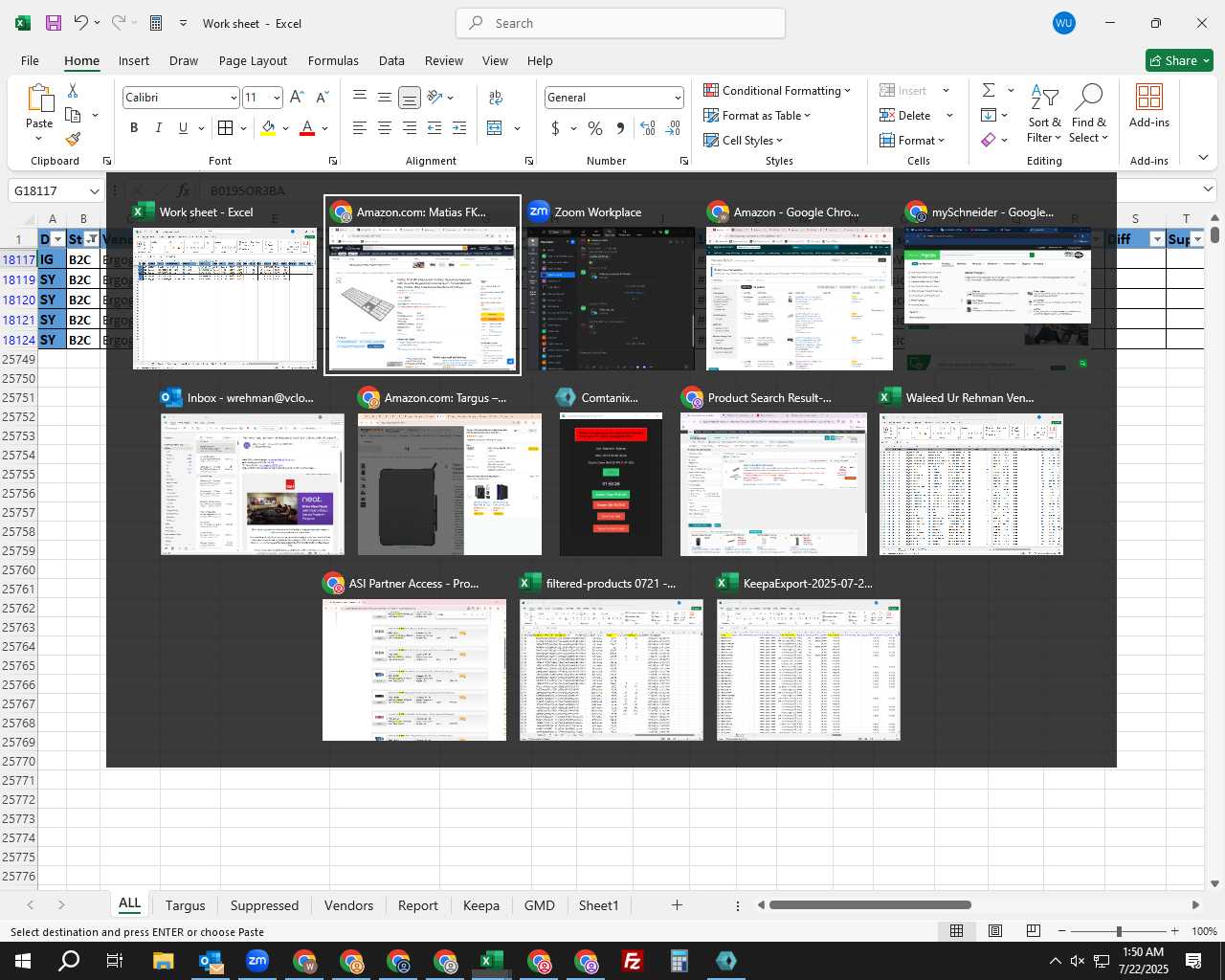
Task: Click the Search box in title bar
Action: click(x=621, y=23)
